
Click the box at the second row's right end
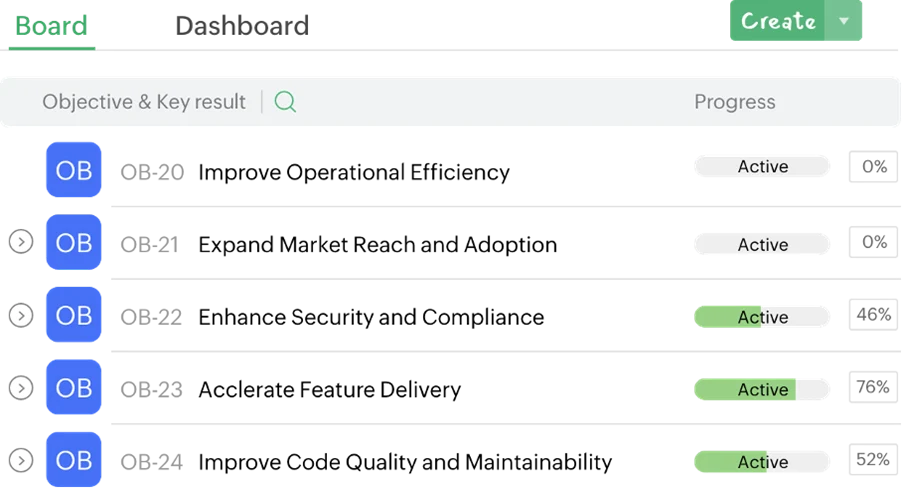(874, 243)
